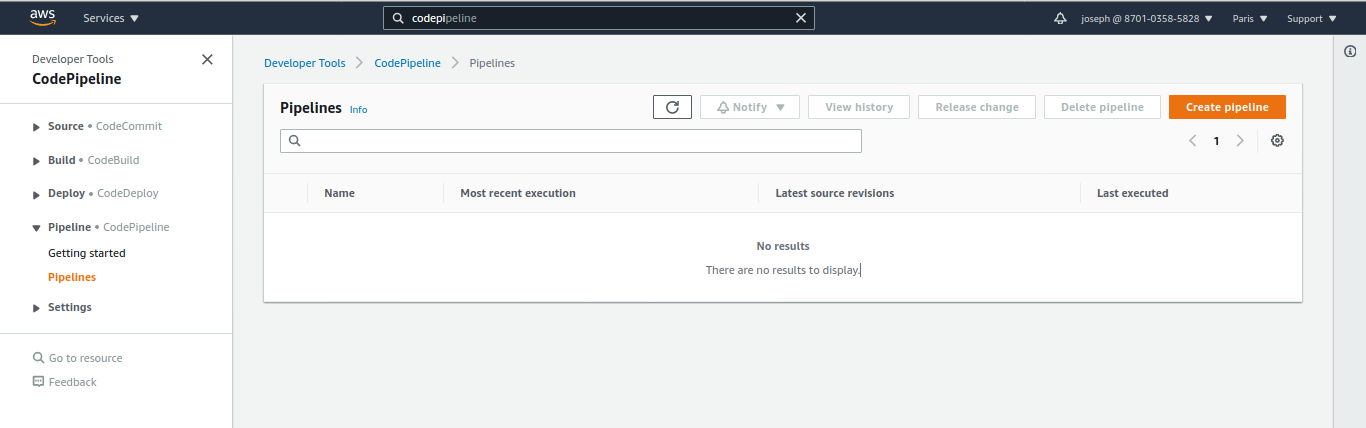Open the Paris region selector
This screenshot has height=428, width=1366.
pos(1249,18)
